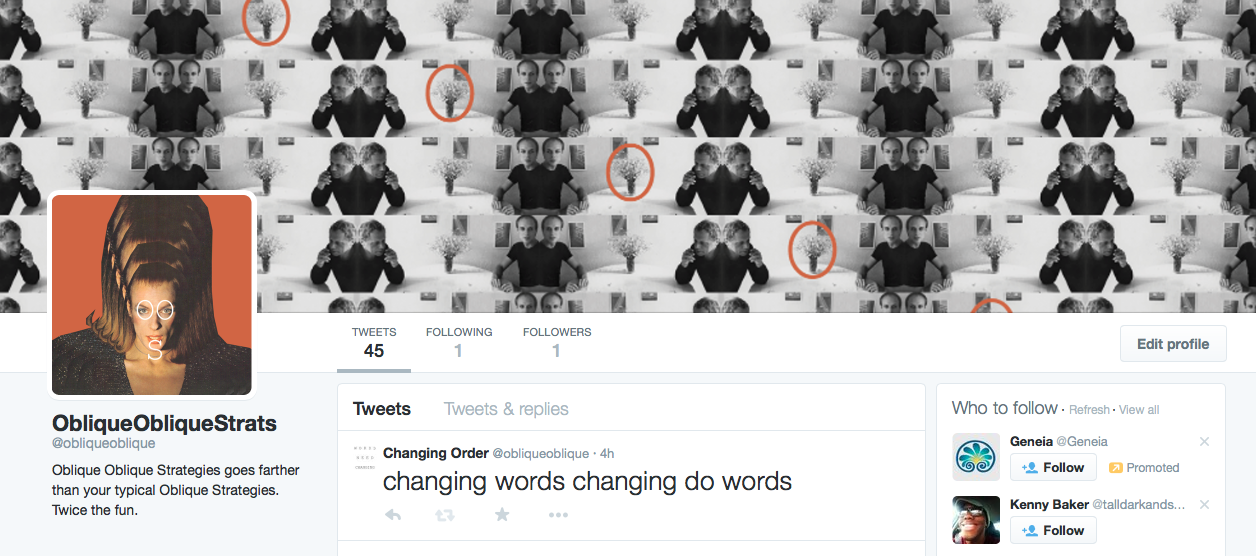Open View all follow suggestions

click(x=1139, y=410)
